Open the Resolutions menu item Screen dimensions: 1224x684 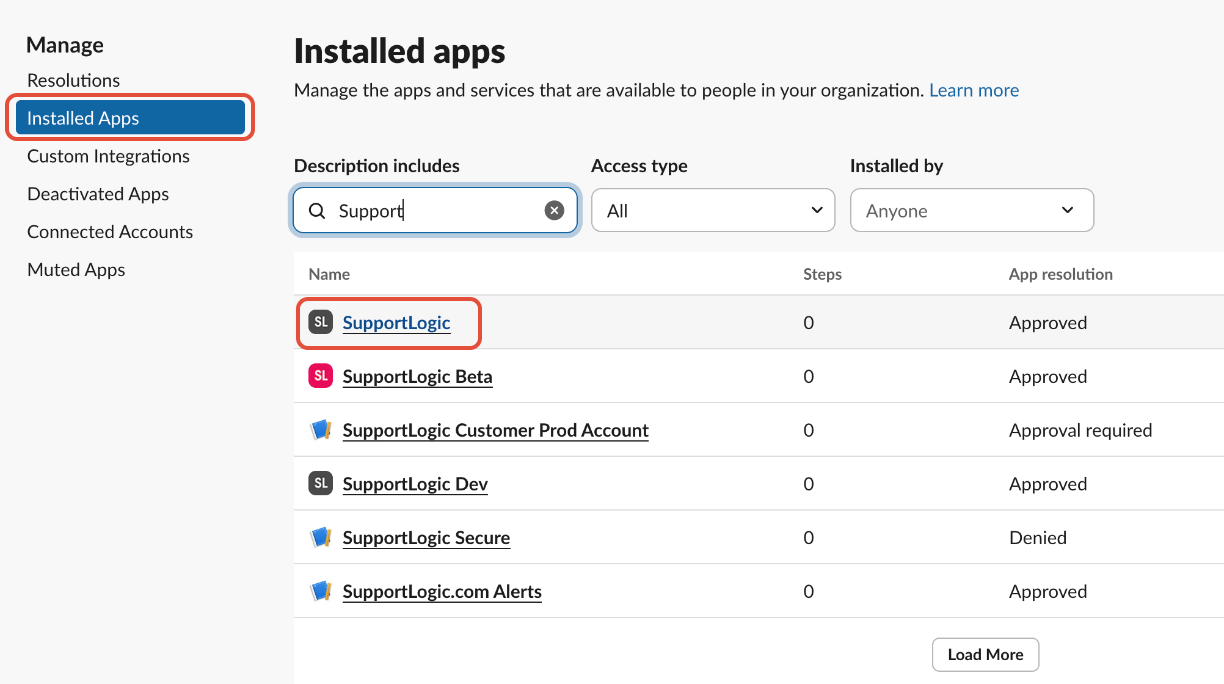(73, 80)
